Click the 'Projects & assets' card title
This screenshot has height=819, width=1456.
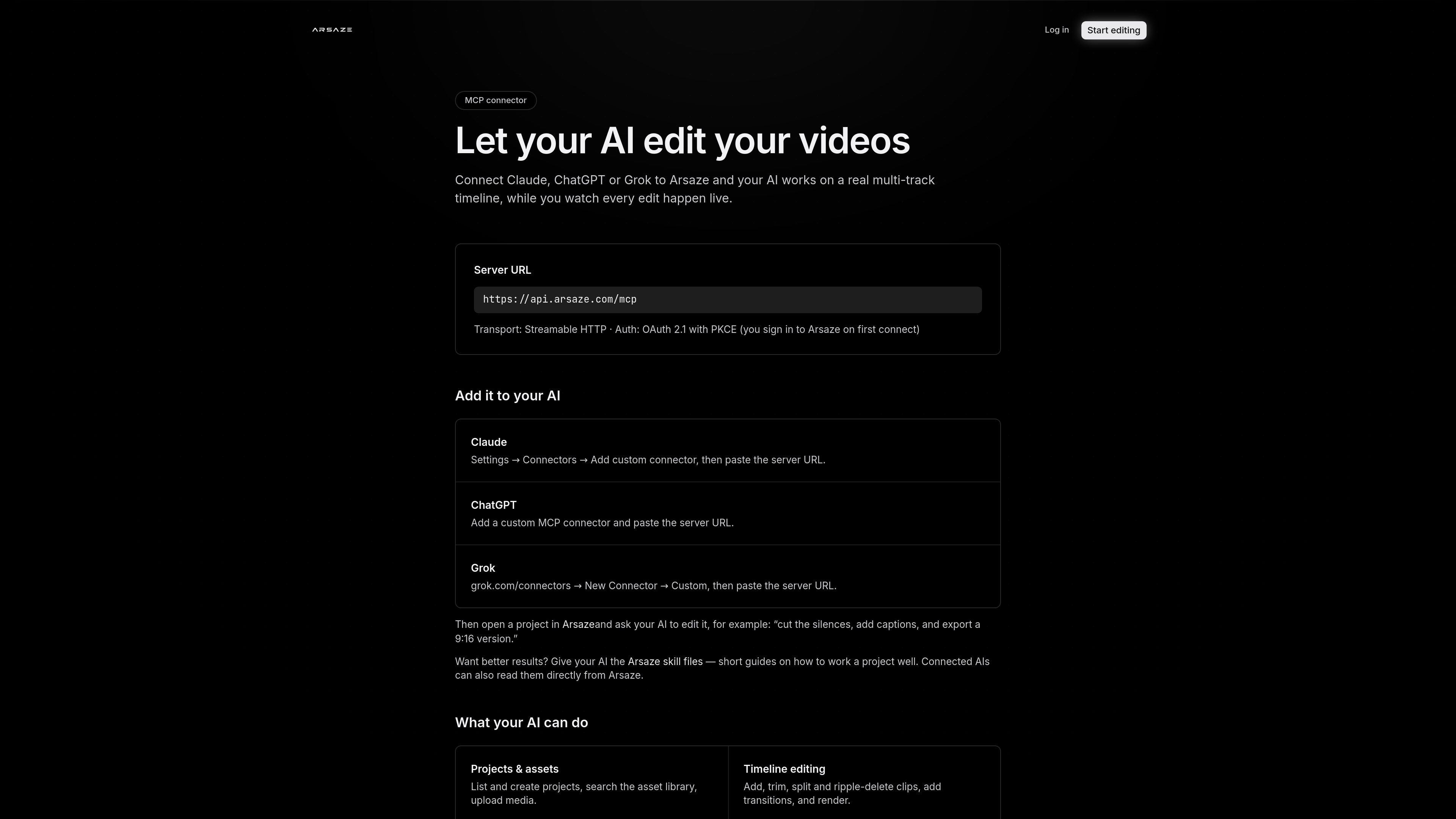pyautogui.click(x=515, y=769)
